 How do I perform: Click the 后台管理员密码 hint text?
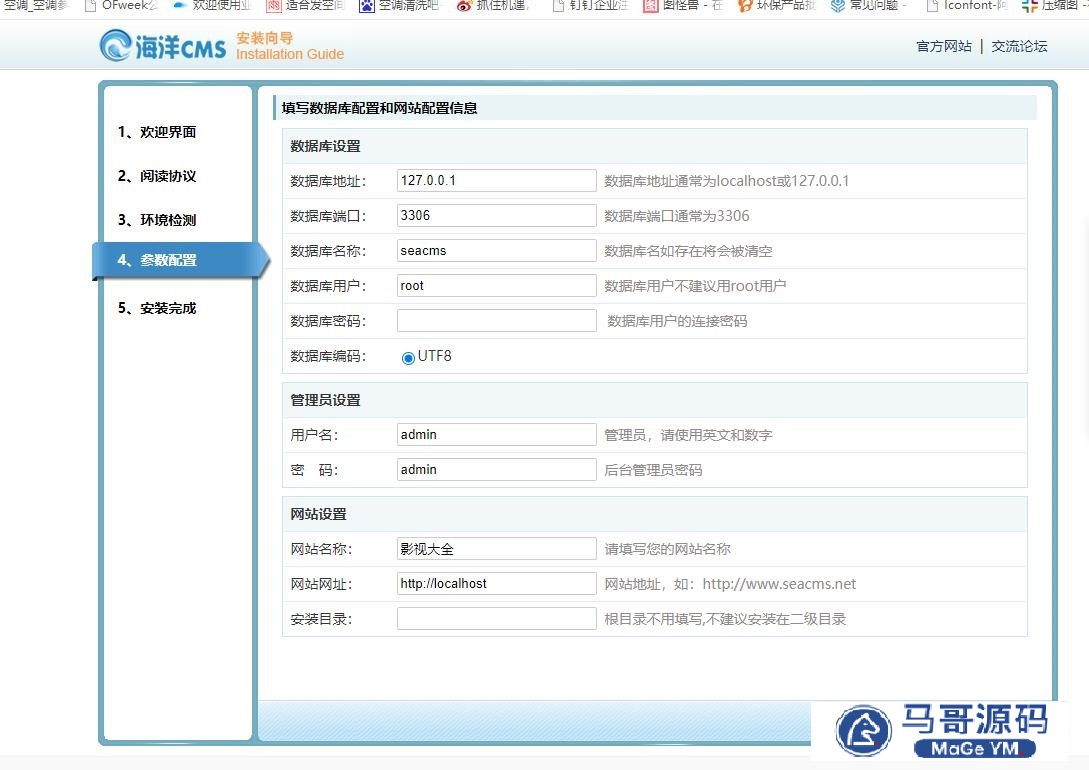(x=653, y=470)
